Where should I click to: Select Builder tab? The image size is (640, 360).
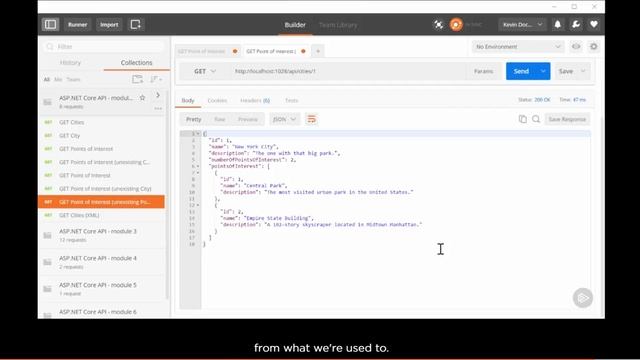point(295,24)
